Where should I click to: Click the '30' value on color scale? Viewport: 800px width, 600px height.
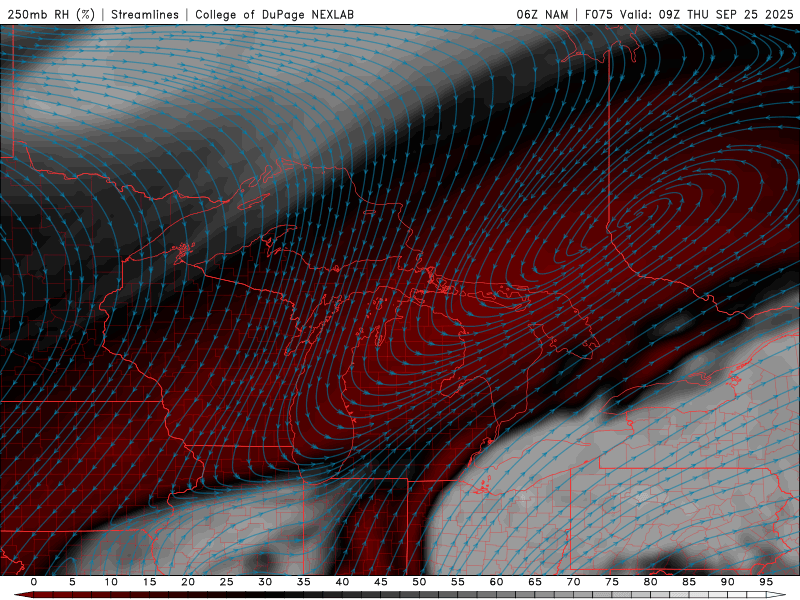point(265,582)
